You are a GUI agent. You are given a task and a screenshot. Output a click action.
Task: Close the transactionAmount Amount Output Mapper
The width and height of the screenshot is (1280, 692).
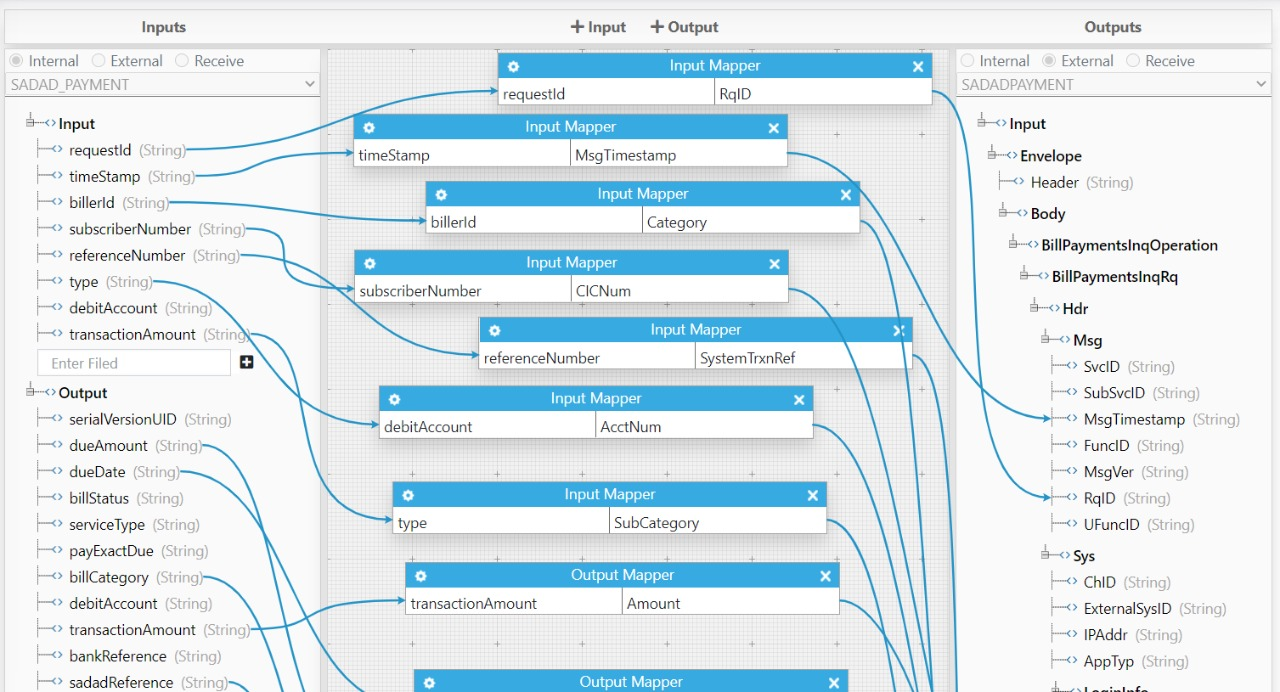click(825, 576)
